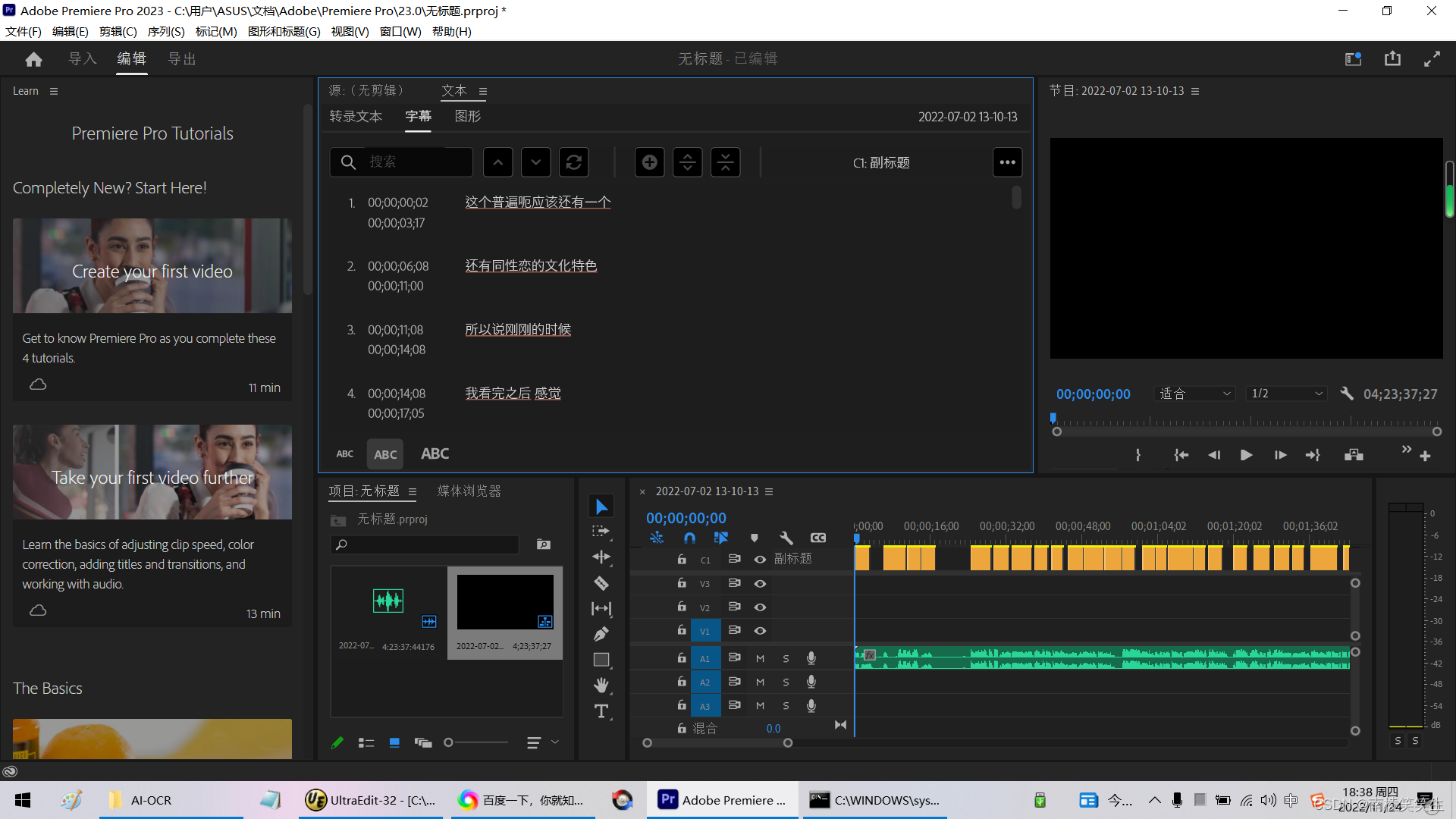Toggle snap in timeline
This screenshot has height=819, width=1456.
(689, 538)
